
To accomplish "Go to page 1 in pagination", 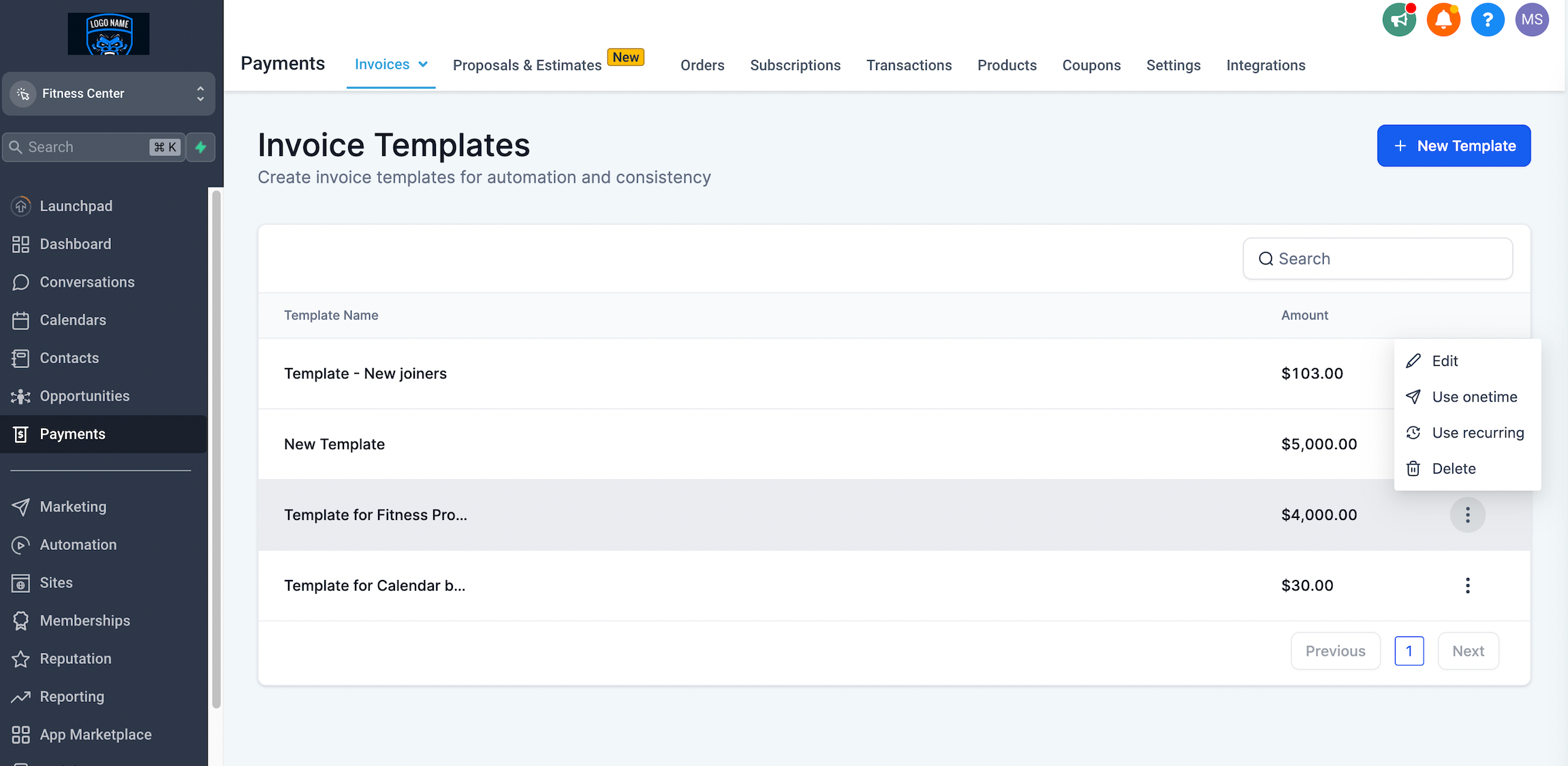I will 1409,652.
